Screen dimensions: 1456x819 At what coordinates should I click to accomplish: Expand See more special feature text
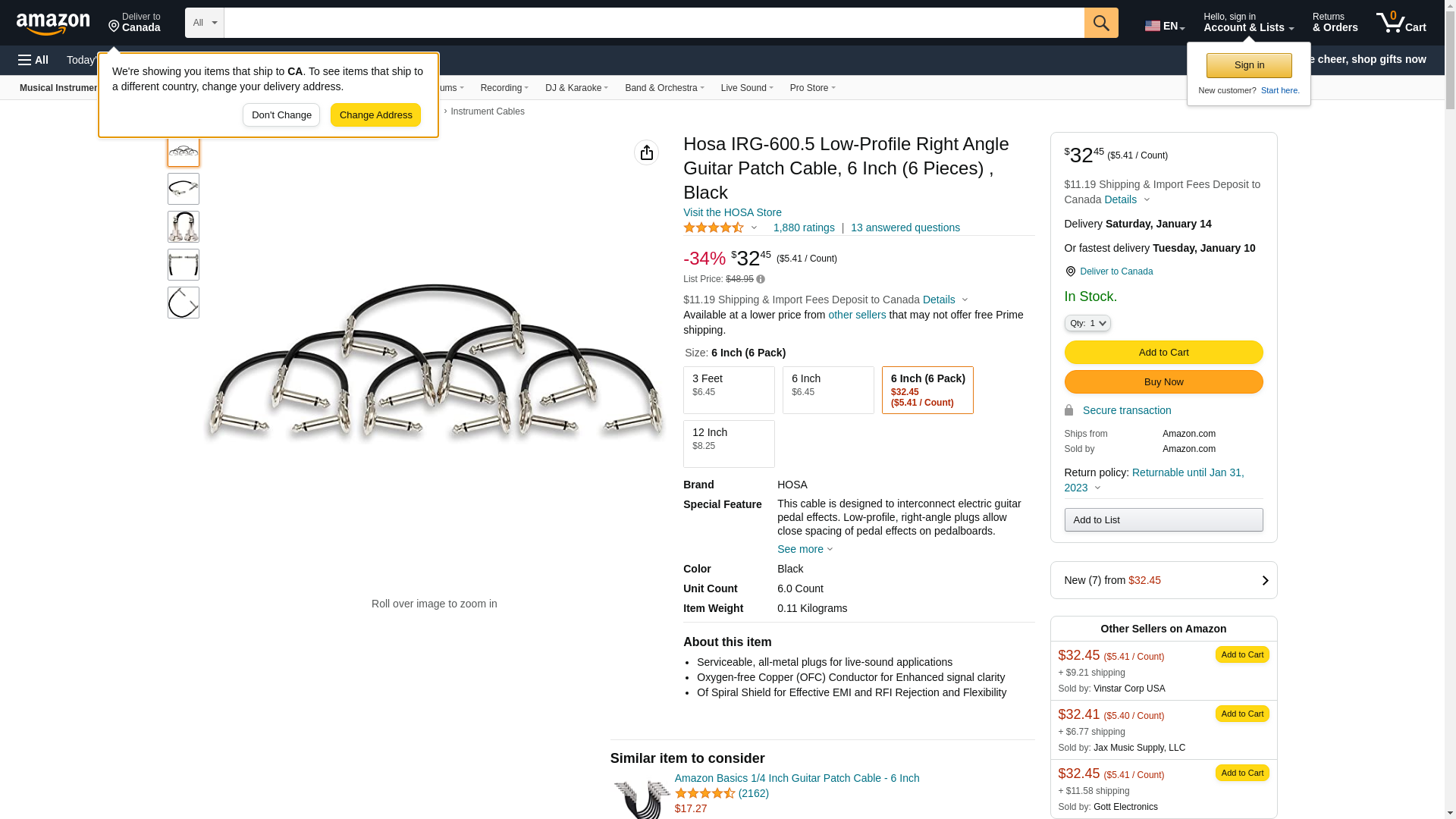tap(804, 549)
